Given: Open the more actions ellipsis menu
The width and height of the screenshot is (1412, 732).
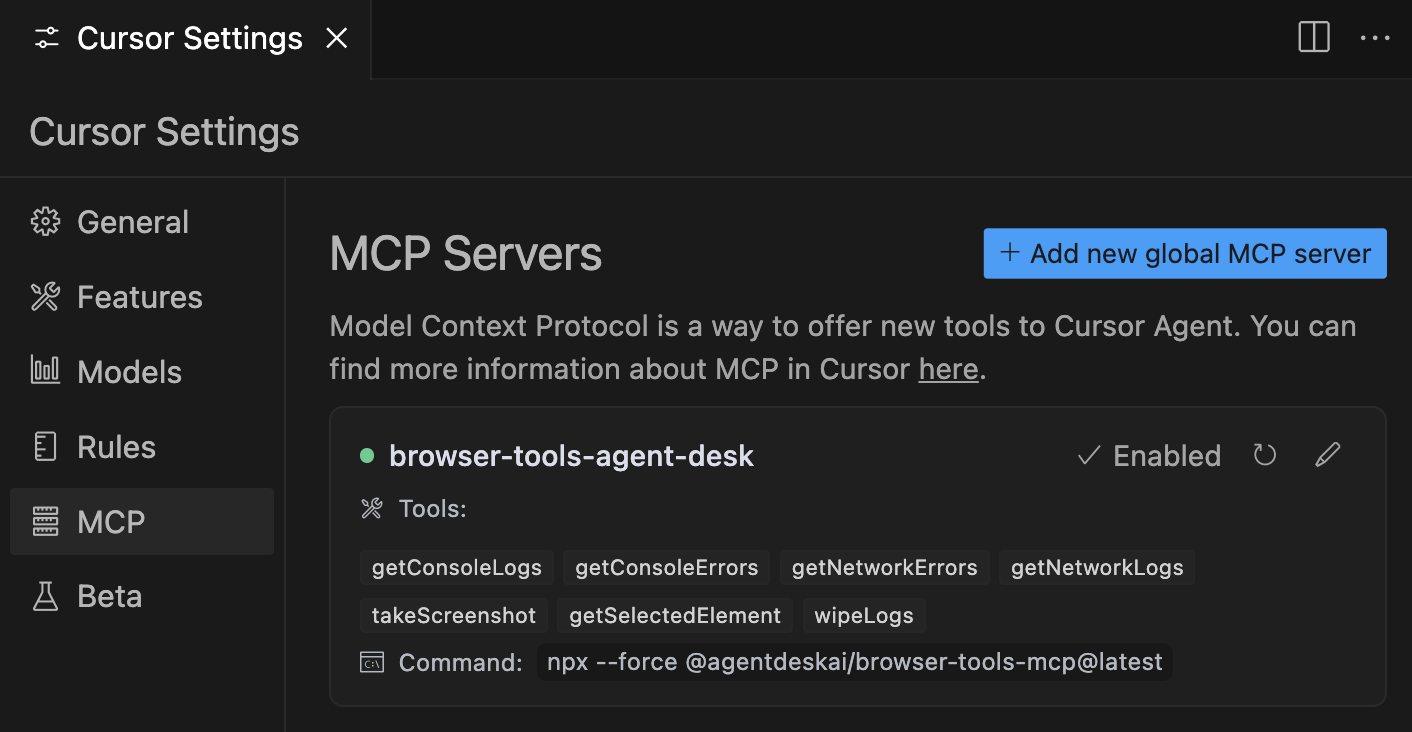Looking at the screenshot, I should pyautogui.click(x=1376, y=38).
